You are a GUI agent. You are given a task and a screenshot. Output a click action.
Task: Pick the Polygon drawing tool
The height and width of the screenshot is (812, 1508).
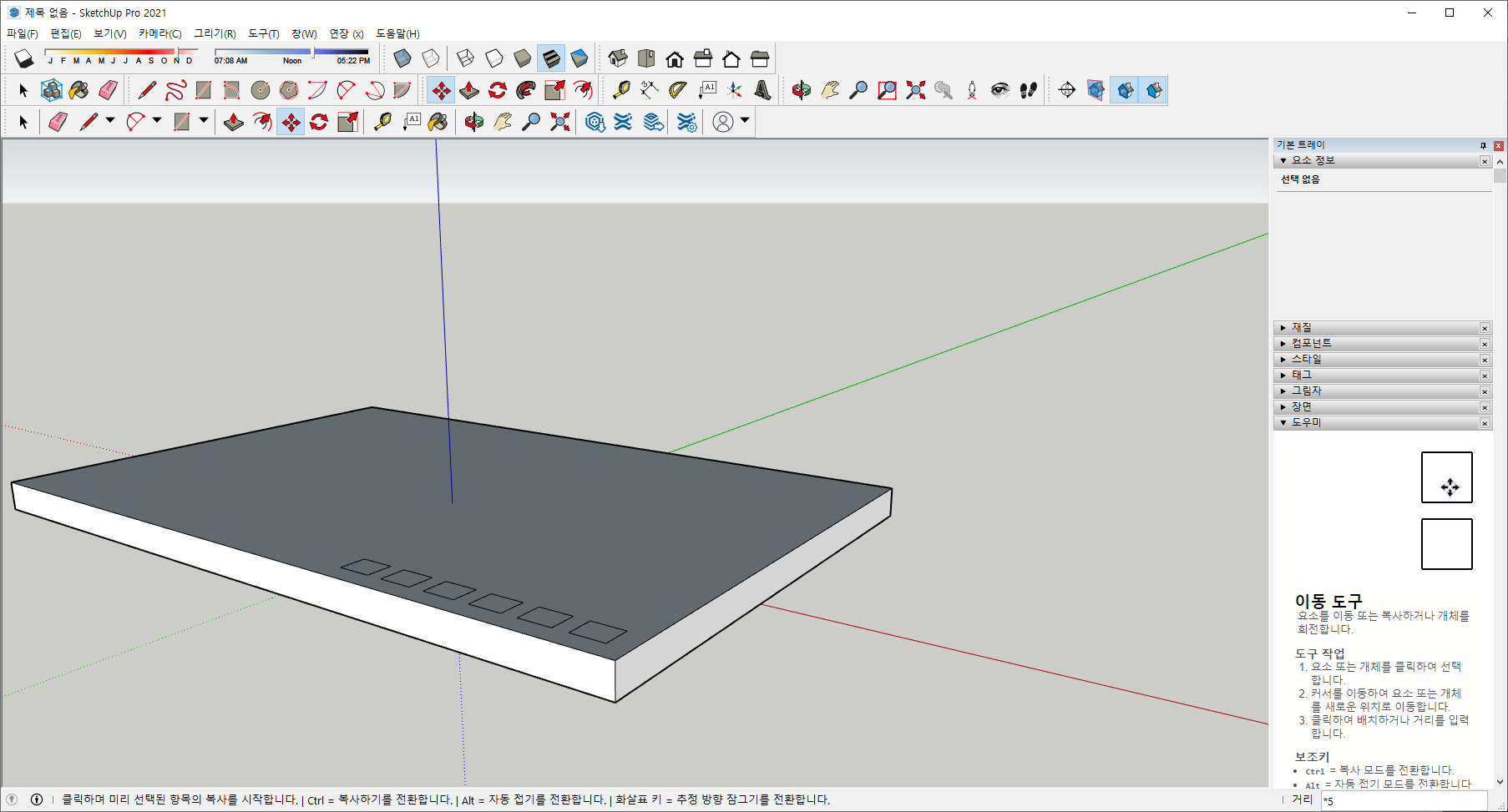click(x=289, y=90)
